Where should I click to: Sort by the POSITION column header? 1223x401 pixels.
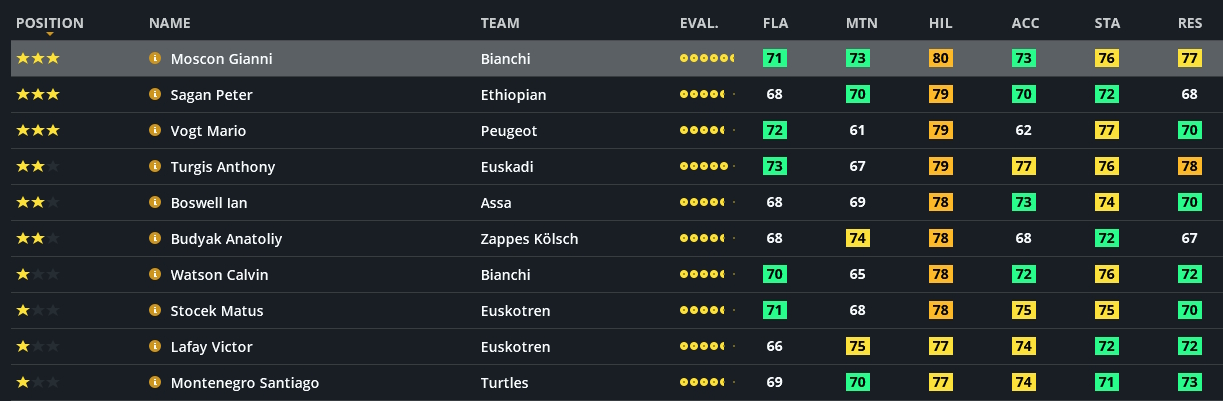click(50, 23)
